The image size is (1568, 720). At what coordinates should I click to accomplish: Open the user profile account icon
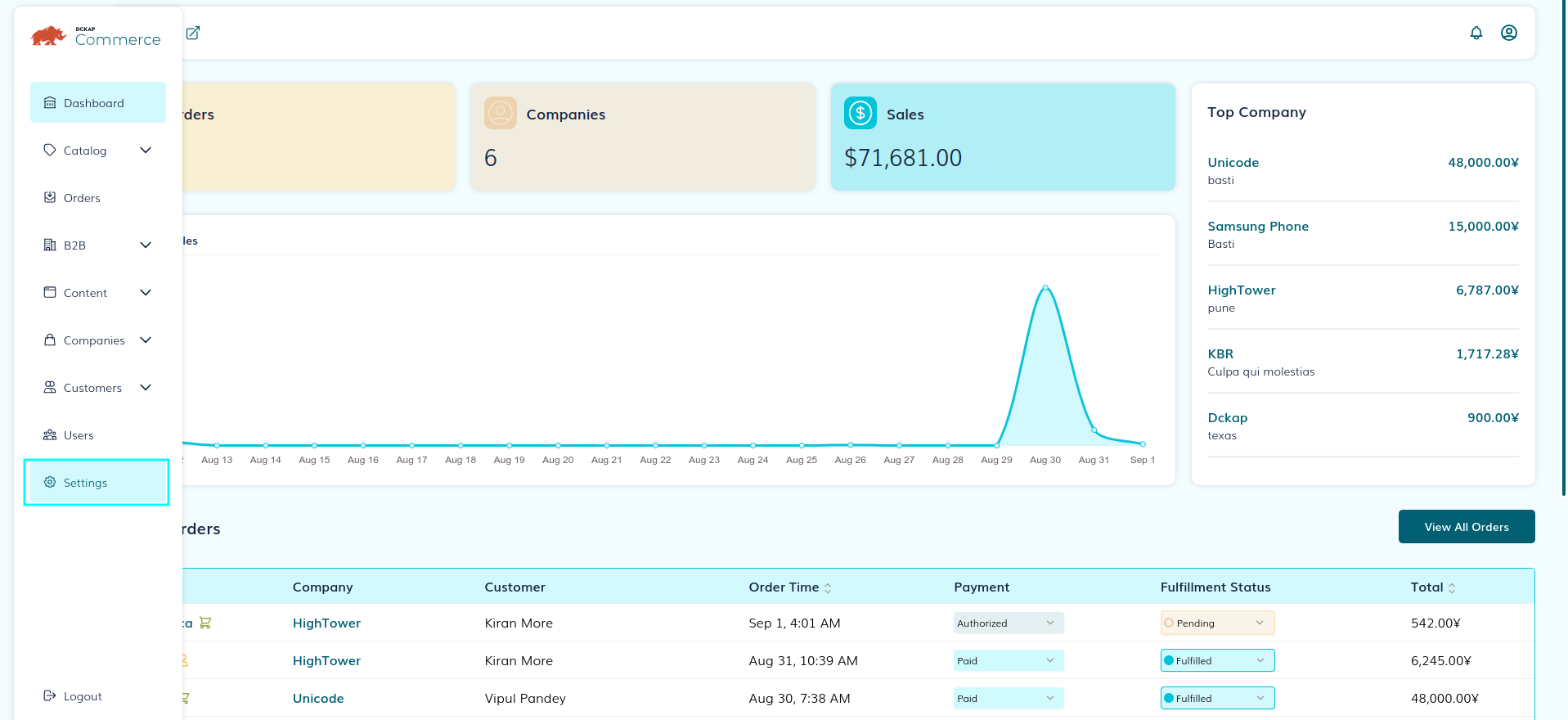coord(1508,33)
